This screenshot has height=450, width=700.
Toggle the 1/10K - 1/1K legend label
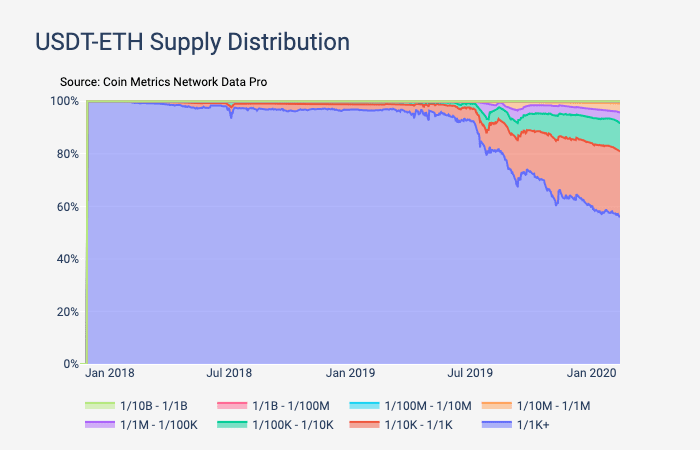tap(412, 426)
